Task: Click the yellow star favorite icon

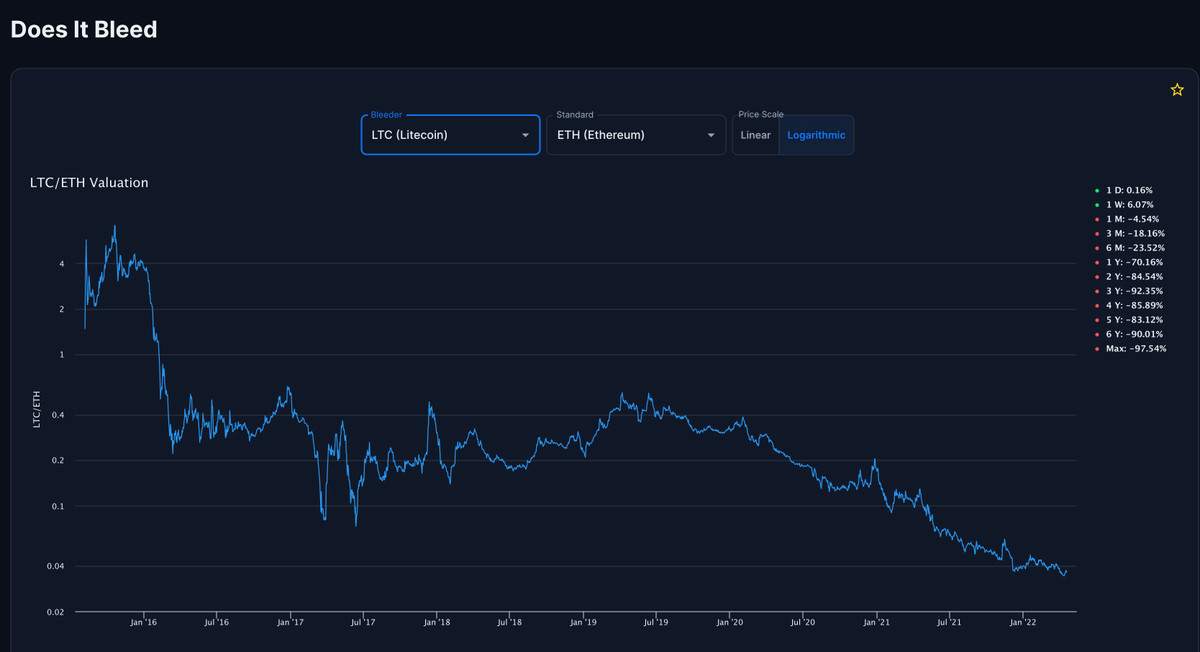Action: 1177,90
